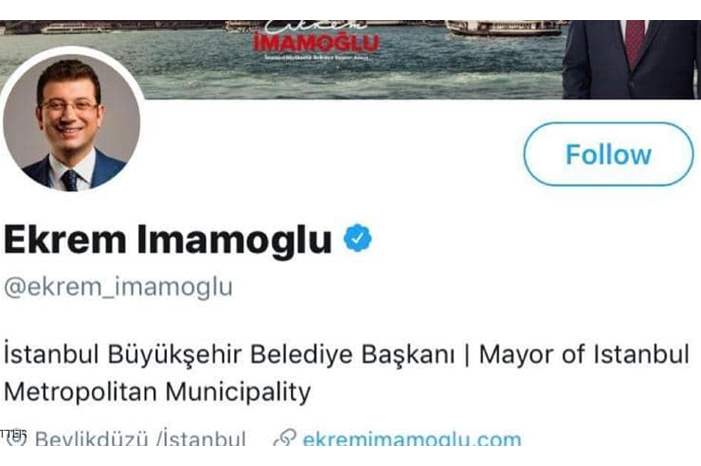Viewport: 701px width, 466px height.
Task: Open the ekremimamoglu.com website link
Action: tap(412, 439)
